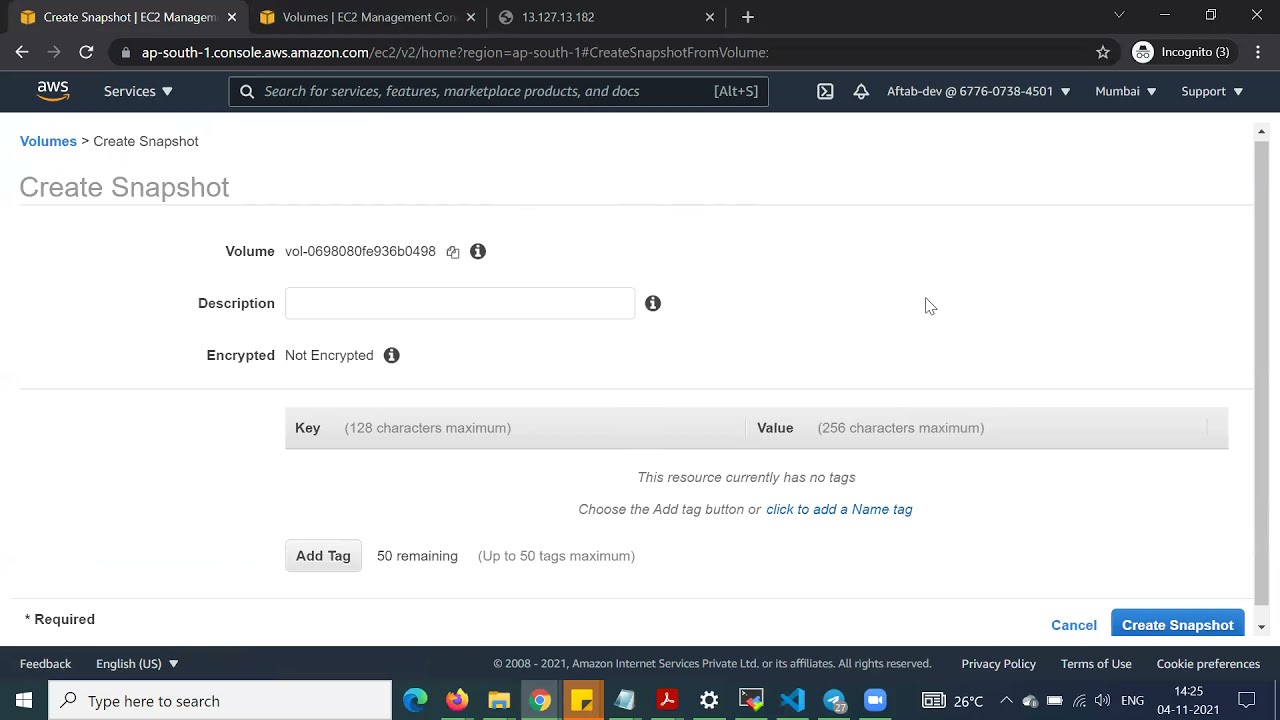The image size is (1280, 720).
Task: Click the AWS logo home icon
Action: point(53,91)
